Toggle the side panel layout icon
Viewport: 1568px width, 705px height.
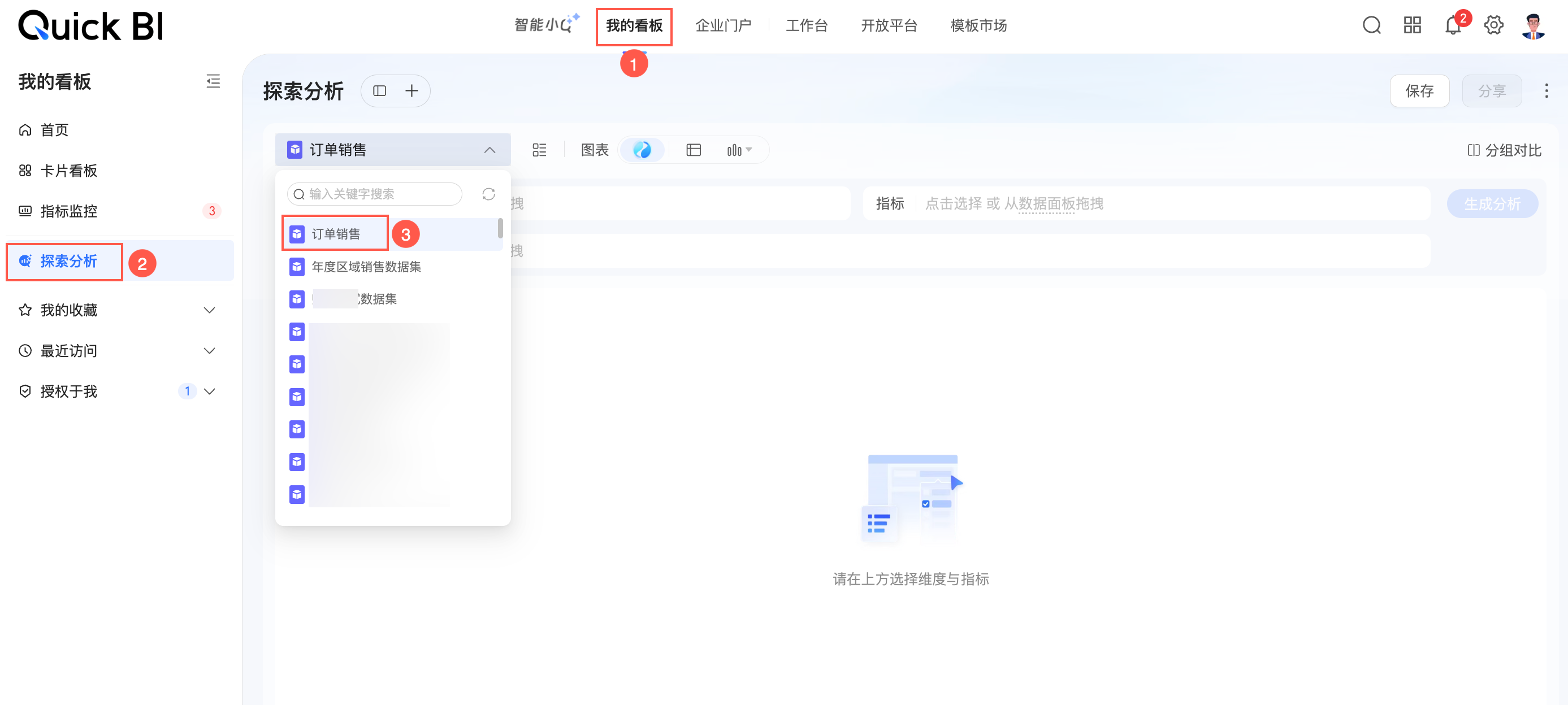click(379, 90)
